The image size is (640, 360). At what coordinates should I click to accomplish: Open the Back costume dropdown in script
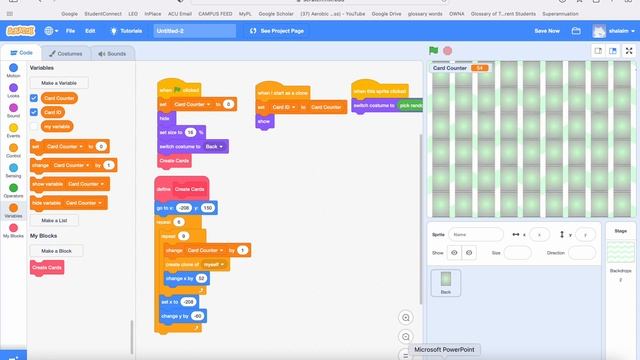214,147
